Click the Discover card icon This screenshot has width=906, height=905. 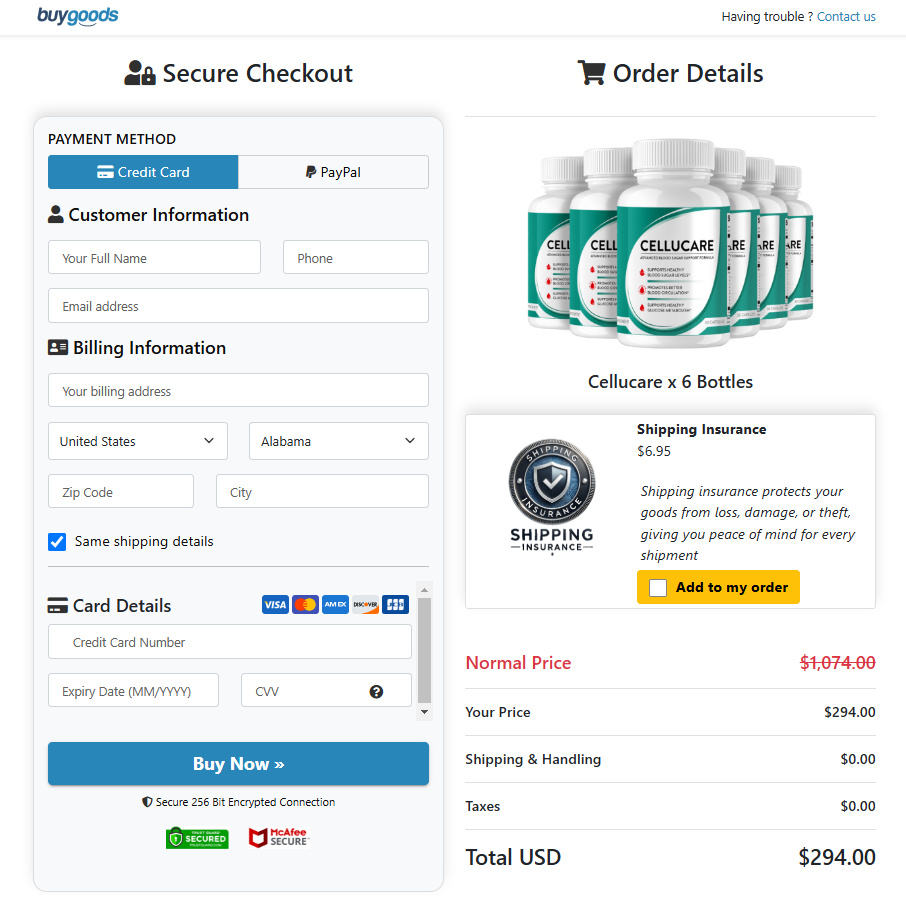(x=365, y=604)
